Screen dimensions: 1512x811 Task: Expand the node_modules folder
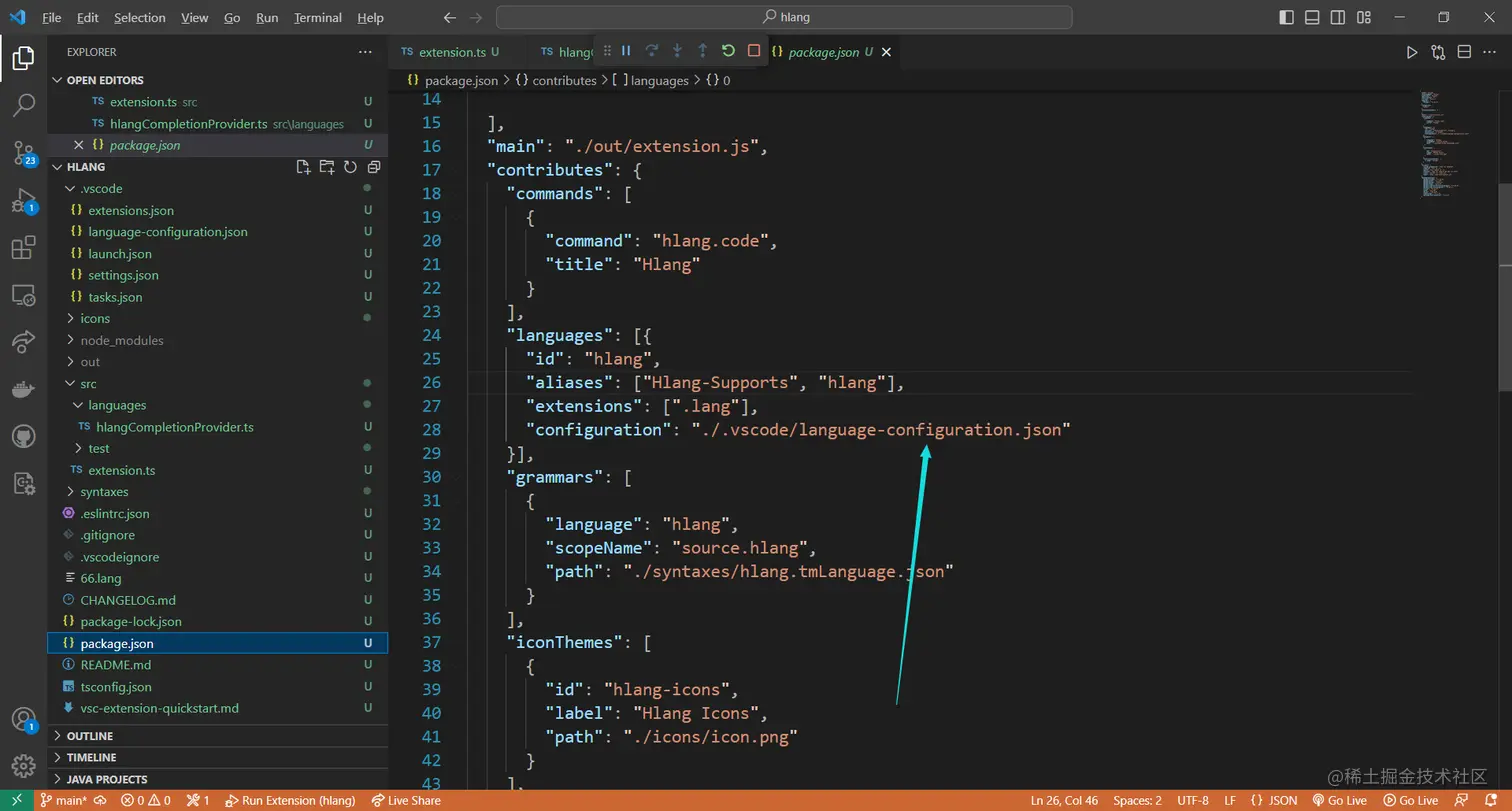pyautogui.click(x=218, y=340)
